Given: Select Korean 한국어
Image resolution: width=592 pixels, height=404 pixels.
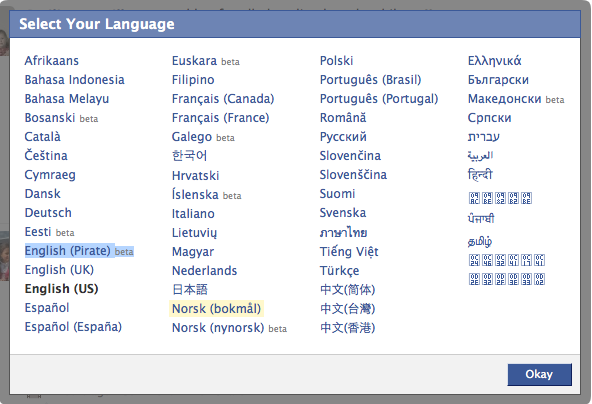Looking at the screenshot, I should [x=189, y=155].
